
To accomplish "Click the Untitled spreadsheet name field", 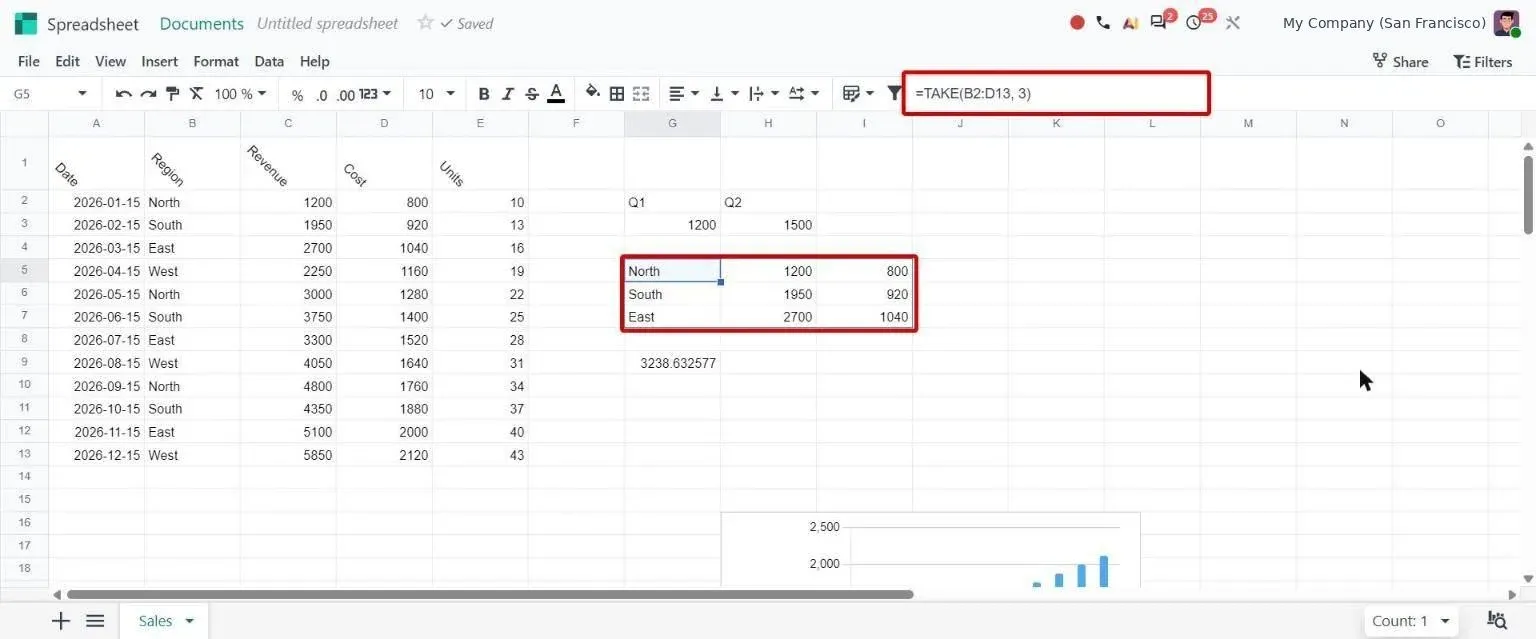I will (327, 23).
